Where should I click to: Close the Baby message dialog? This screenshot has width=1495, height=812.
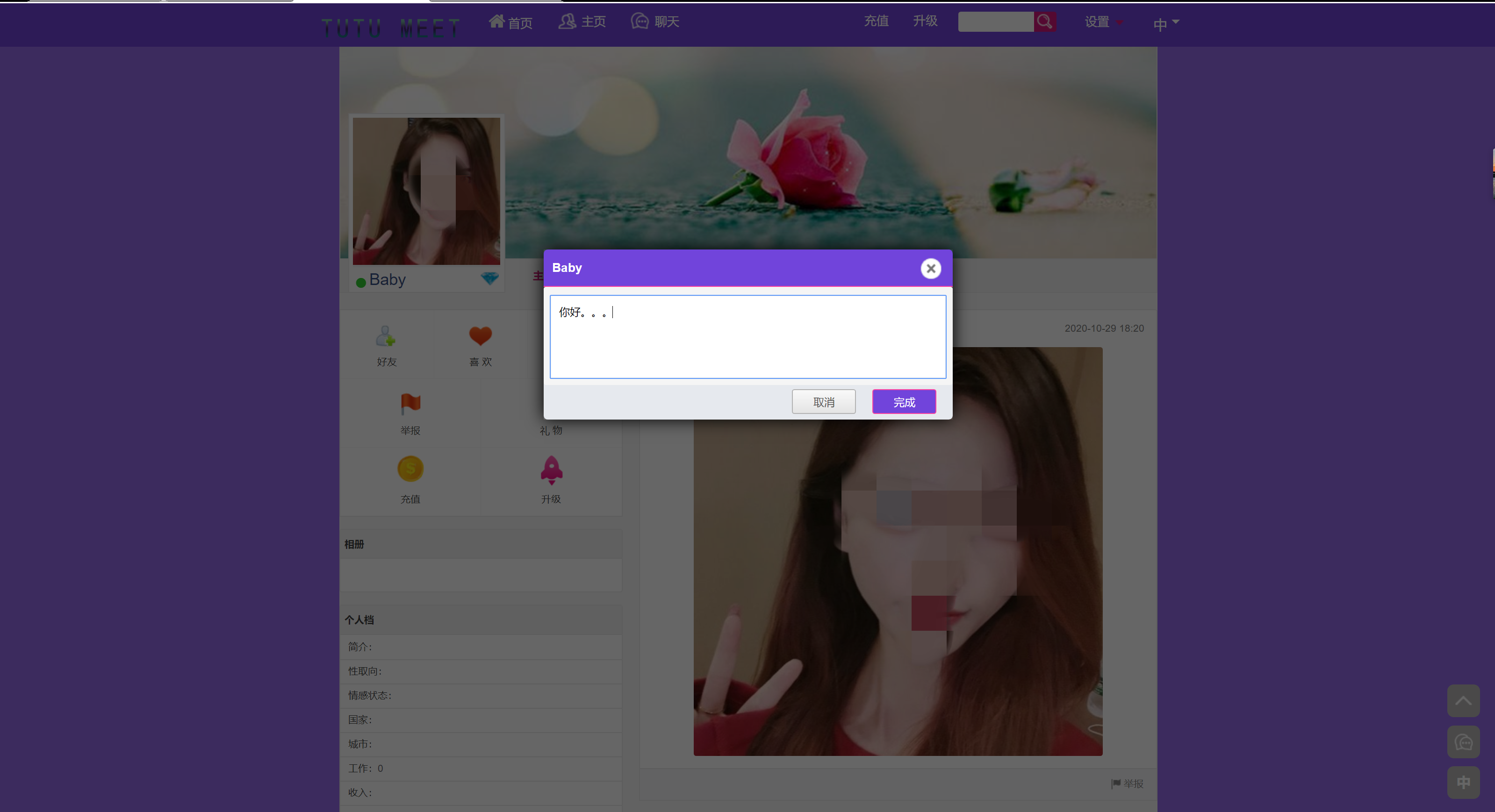click(x=930, y=269)
